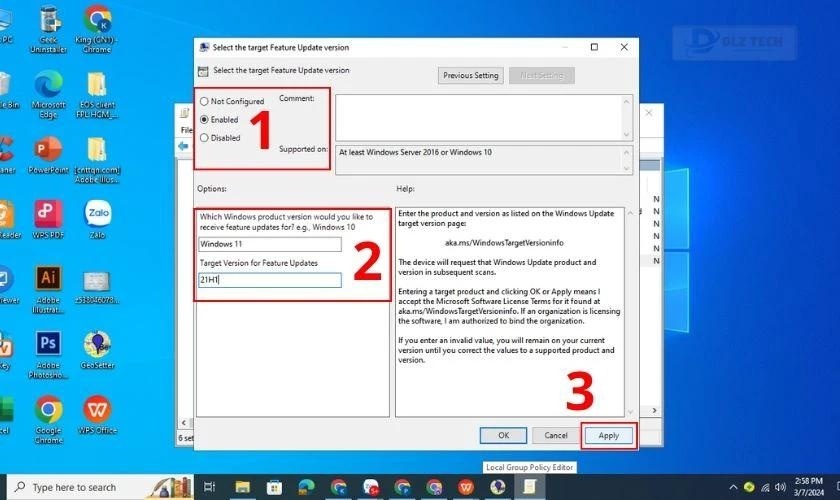Open Geek Uninstaller desktop icon
Viewport: 840px width, 500px height.
49,29
